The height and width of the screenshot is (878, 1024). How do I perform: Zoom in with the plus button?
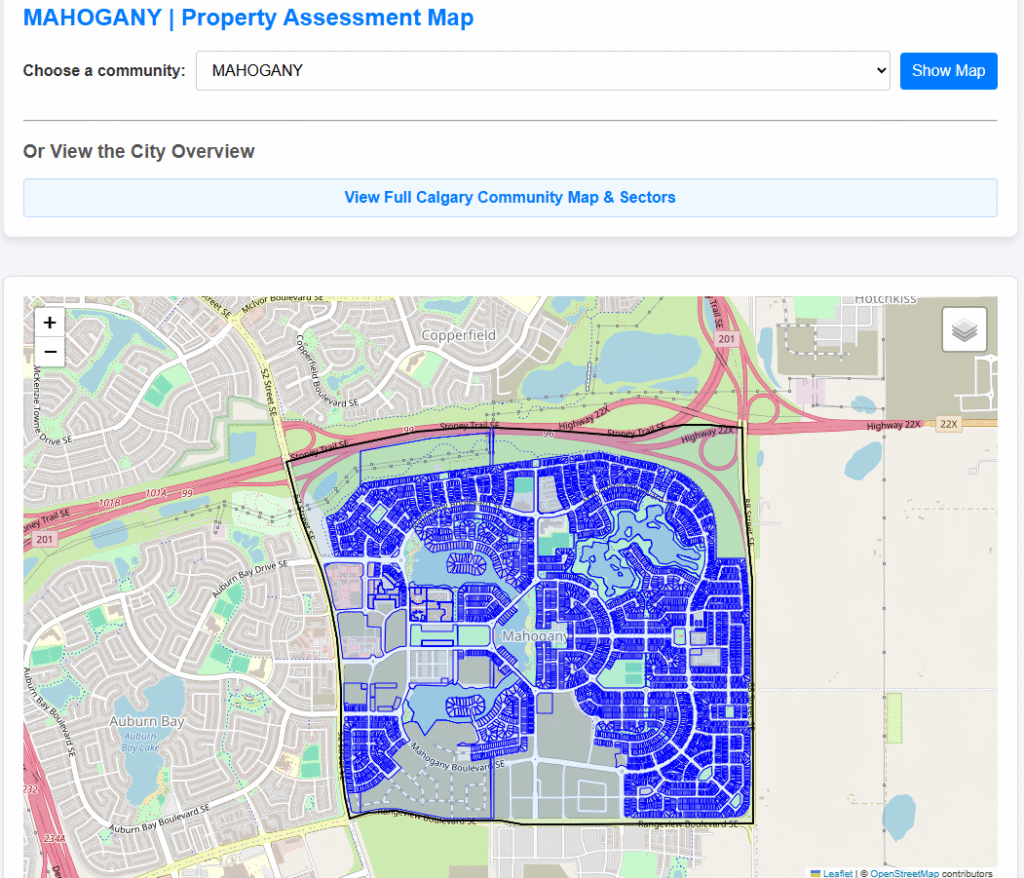[x=49, y=322]
